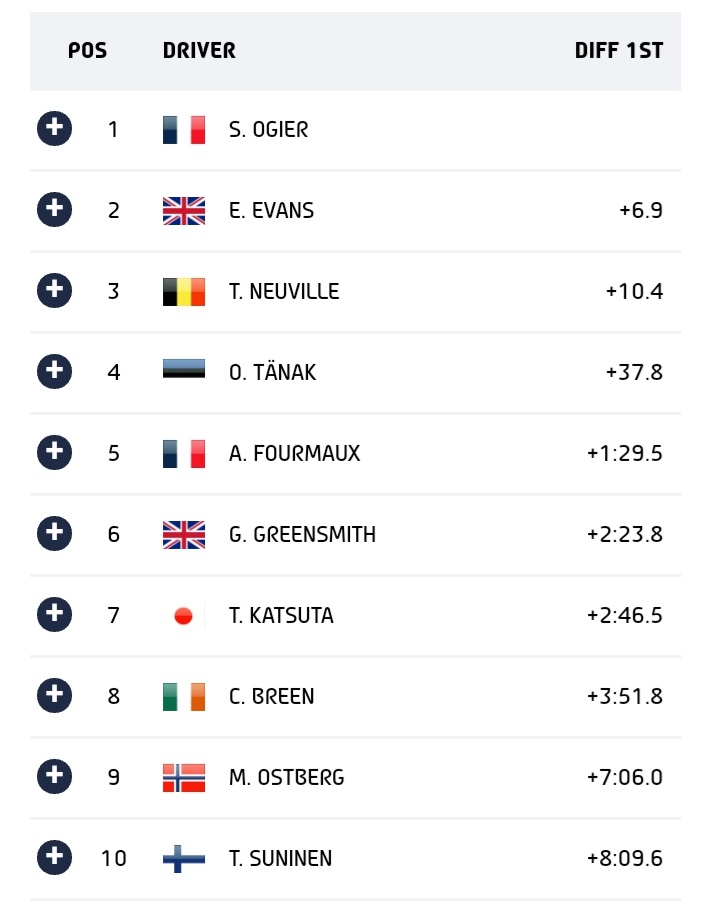Open T. Neuville's details via plus button
The image size is (715, 917).
click(x=54, y=291)
